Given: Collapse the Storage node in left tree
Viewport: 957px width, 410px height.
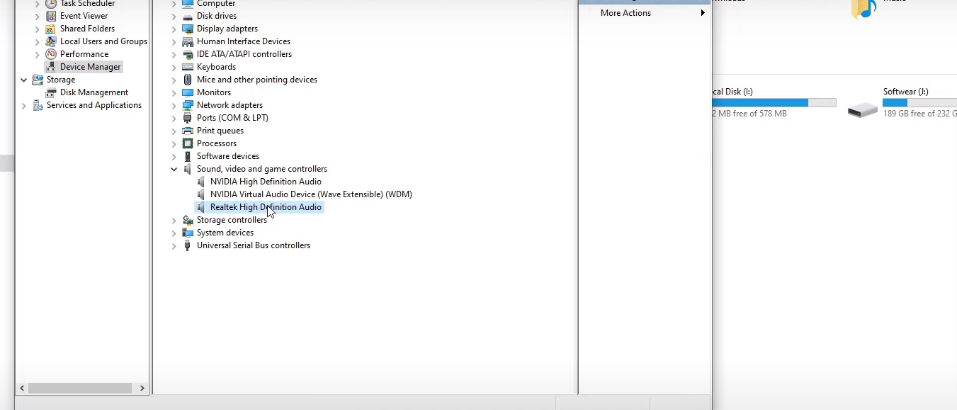Looking at the screenshot, I should point(24,80).
